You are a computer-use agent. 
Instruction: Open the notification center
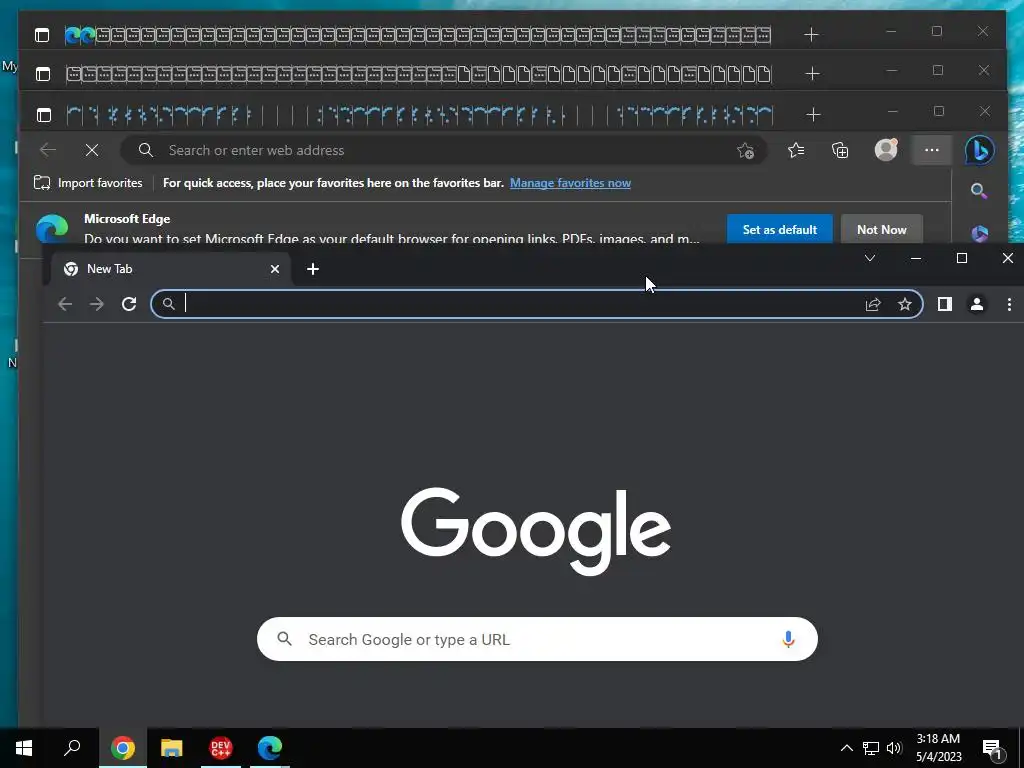(x=992, y=748)
